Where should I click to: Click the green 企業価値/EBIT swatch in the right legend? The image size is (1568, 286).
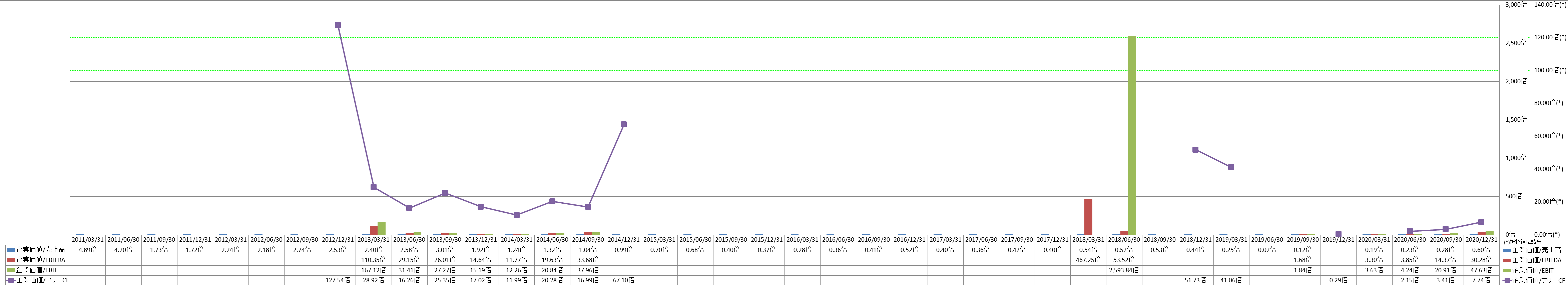coord(1507,271)
